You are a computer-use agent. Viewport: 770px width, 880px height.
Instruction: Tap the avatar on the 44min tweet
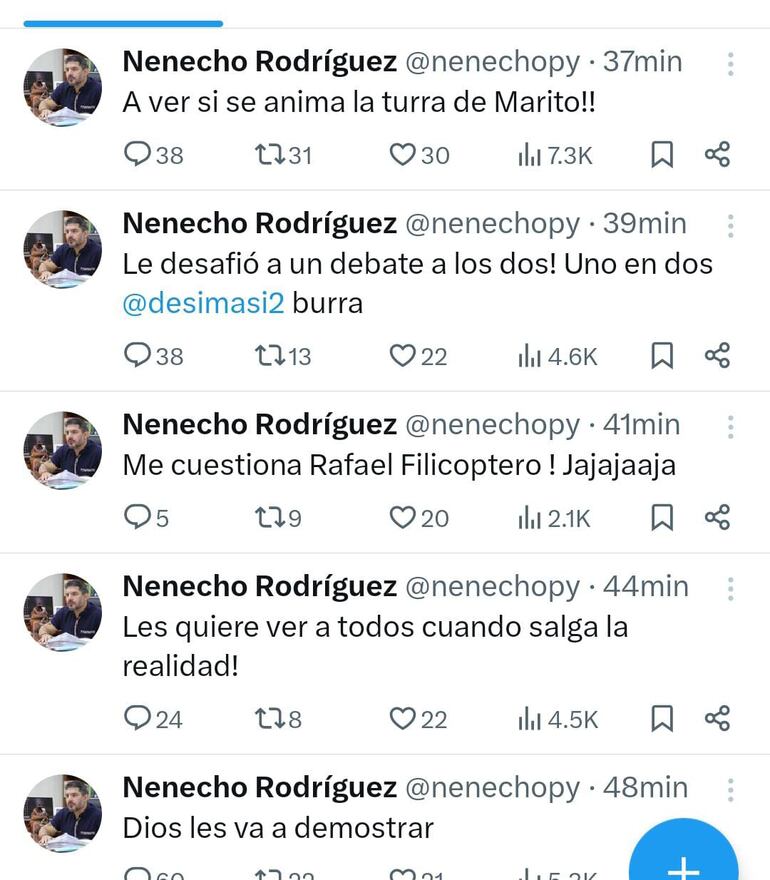62,612
